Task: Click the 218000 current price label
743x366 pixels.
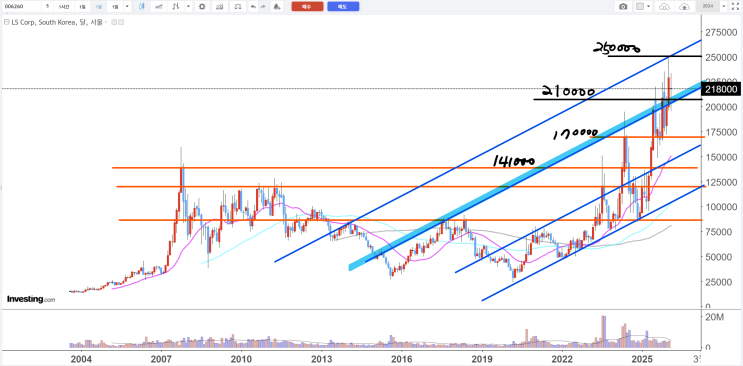Action: pos(721,89)
